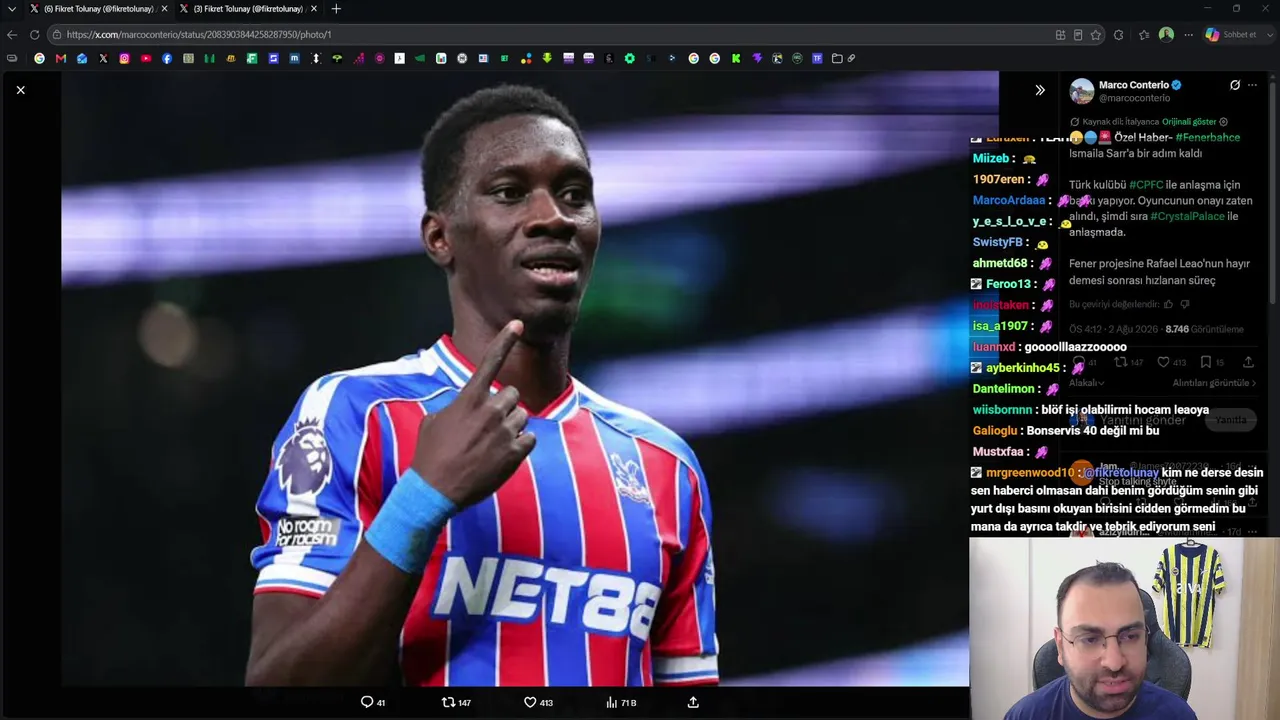Open a new browser tab
This screenshot has width=1280, height=720.
(x=336, y=9)
